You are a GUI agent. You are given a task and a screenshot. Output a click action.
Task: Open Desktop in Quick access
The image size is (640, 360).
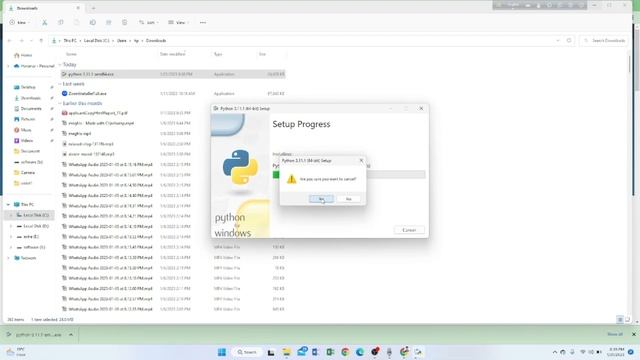pos(28,87)
